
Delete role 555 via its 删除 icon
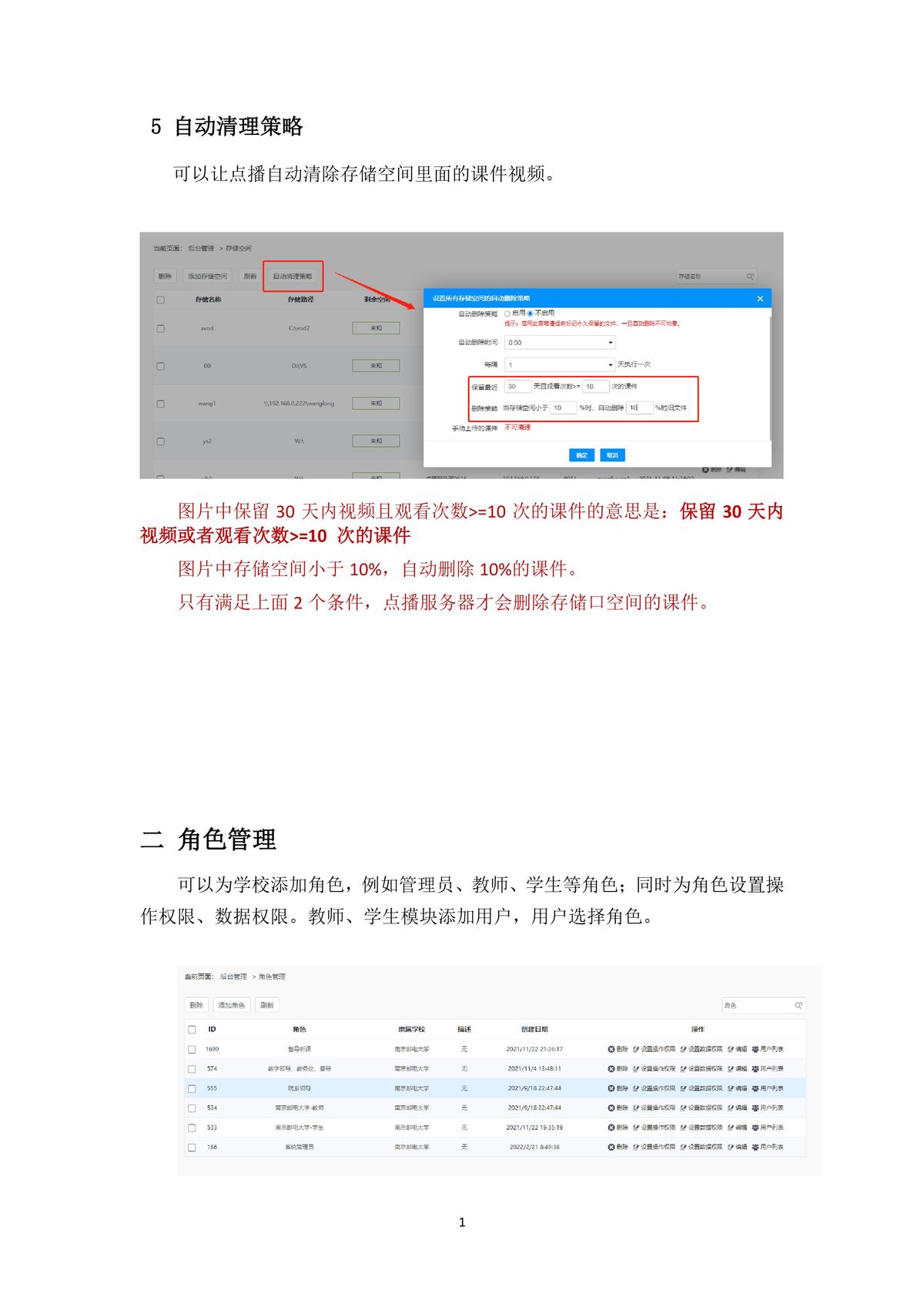tap(618, 1088)
